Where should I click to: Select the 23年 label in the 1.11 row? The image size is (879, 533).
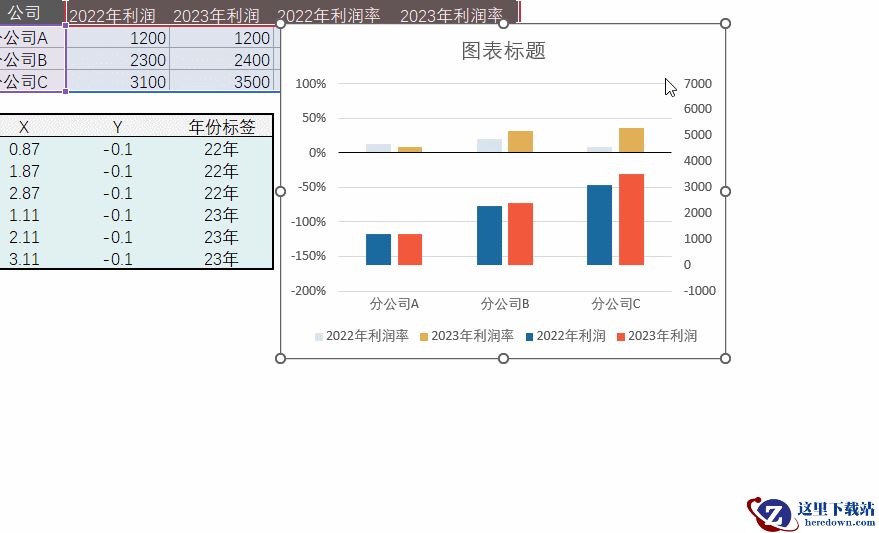click(x=221, y=215)
